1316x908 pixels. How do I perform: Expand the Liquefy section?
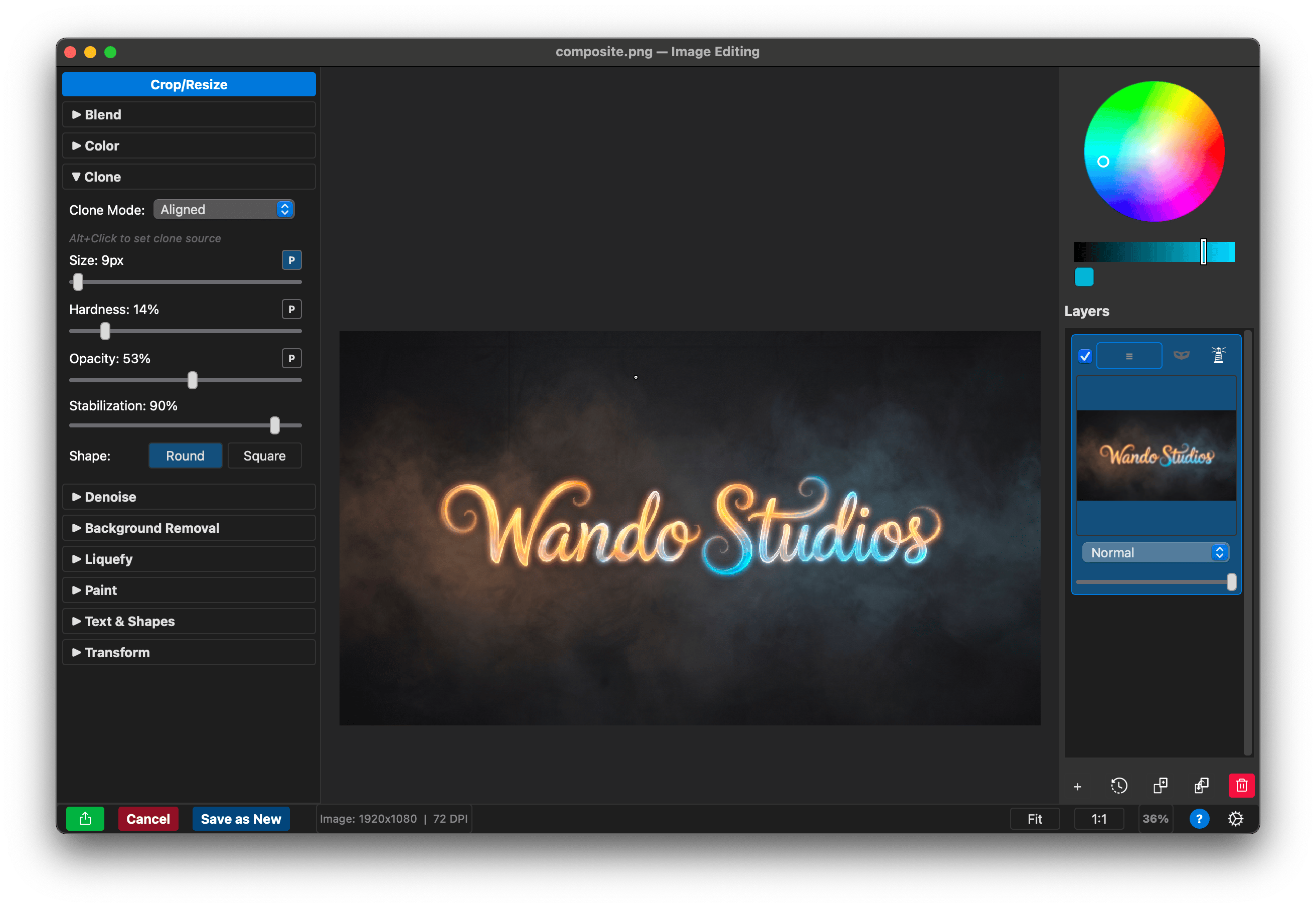189,559
